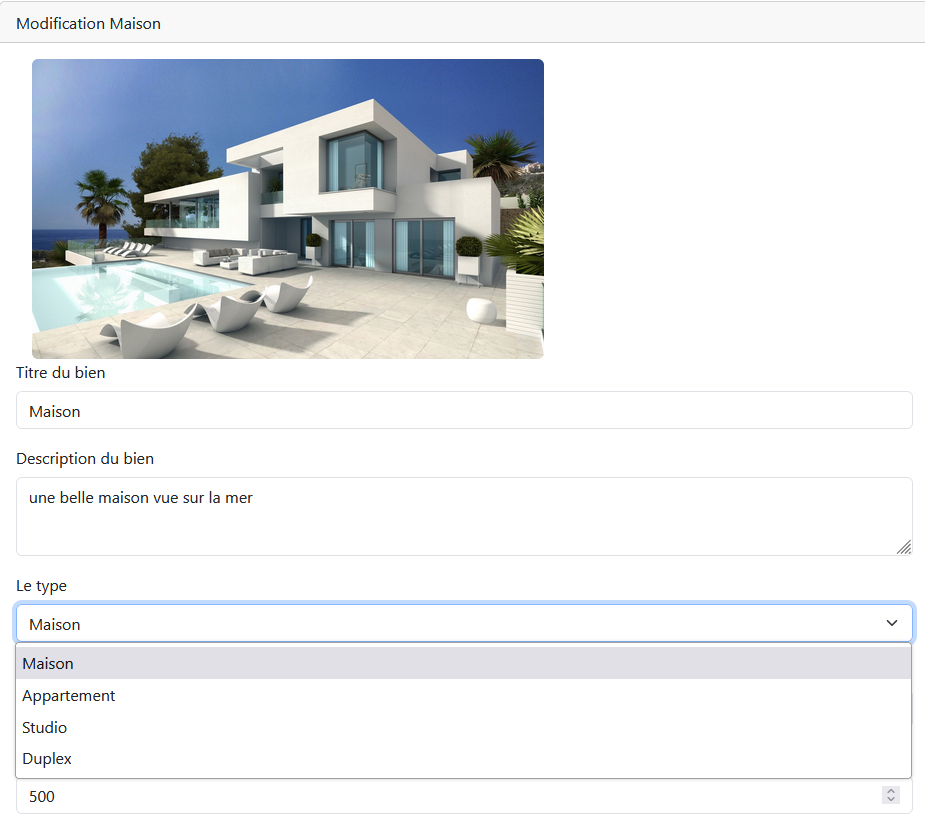Collapse the Le type dropdown
Image resolution: width=925 pixels, height=818 pixels.
tap(464, 623)
